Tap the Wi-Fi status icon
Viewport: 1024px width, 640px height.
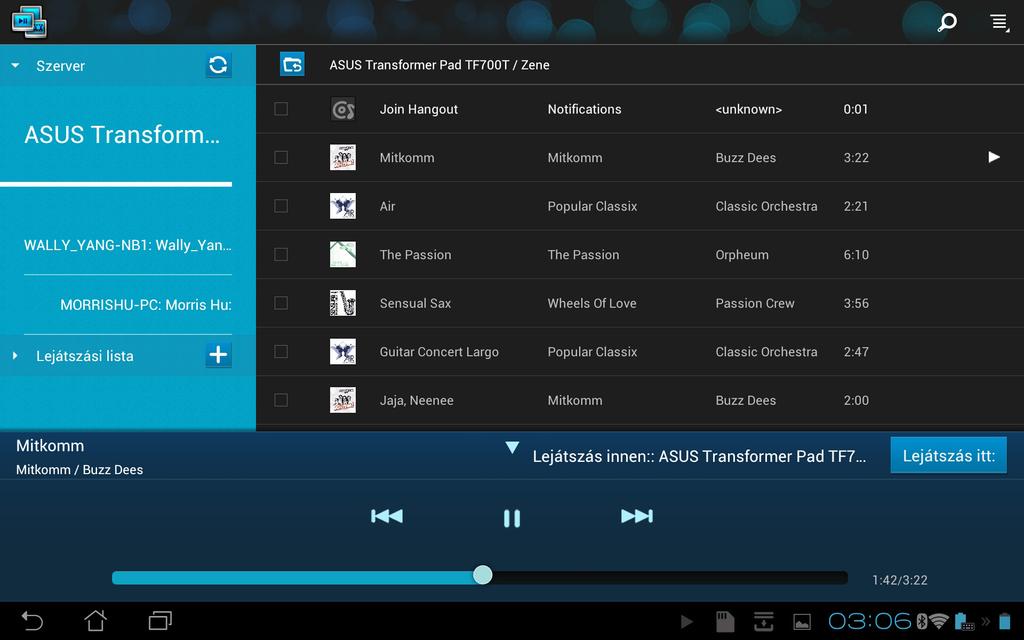pos(939,621)
